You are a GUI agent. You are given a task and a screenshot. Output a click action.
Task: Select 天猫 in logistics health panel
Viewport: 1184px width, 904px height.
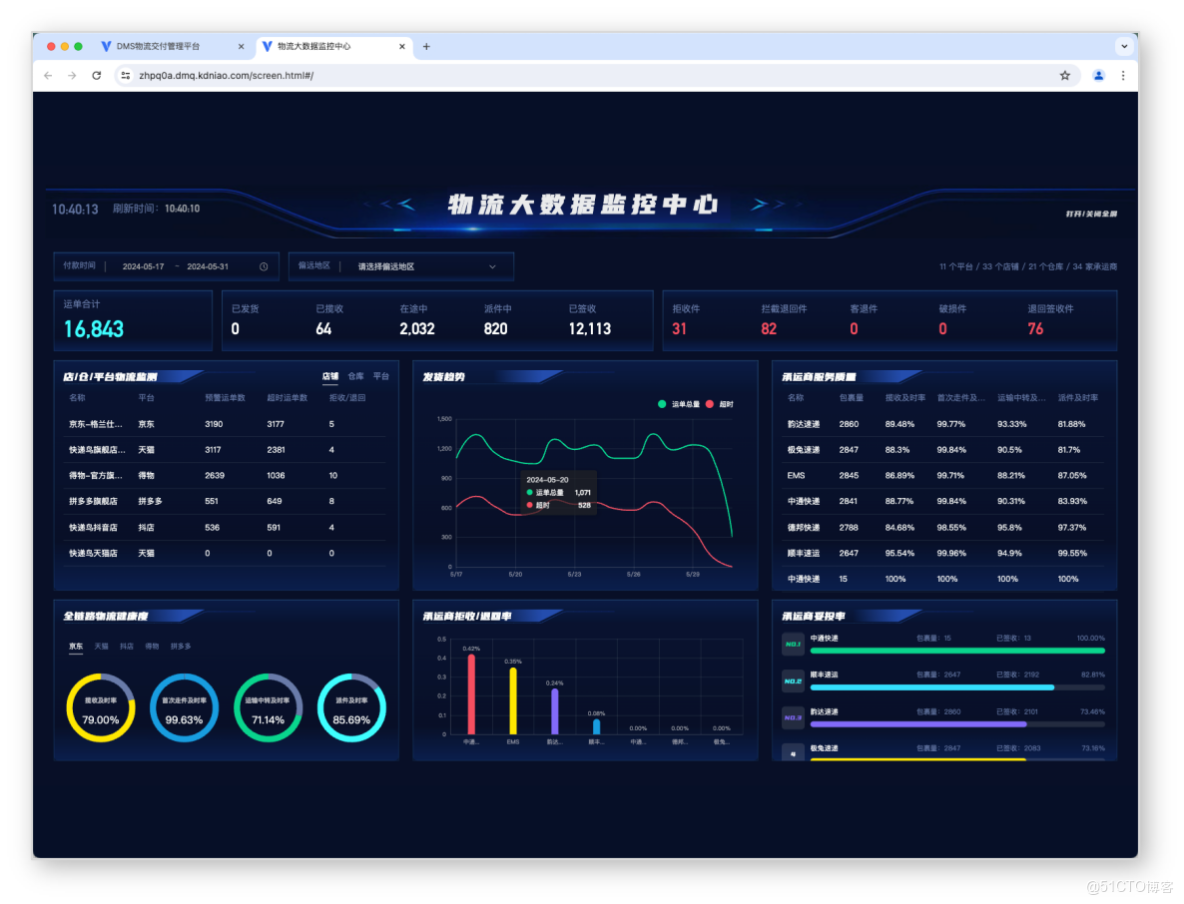[101, 646]
